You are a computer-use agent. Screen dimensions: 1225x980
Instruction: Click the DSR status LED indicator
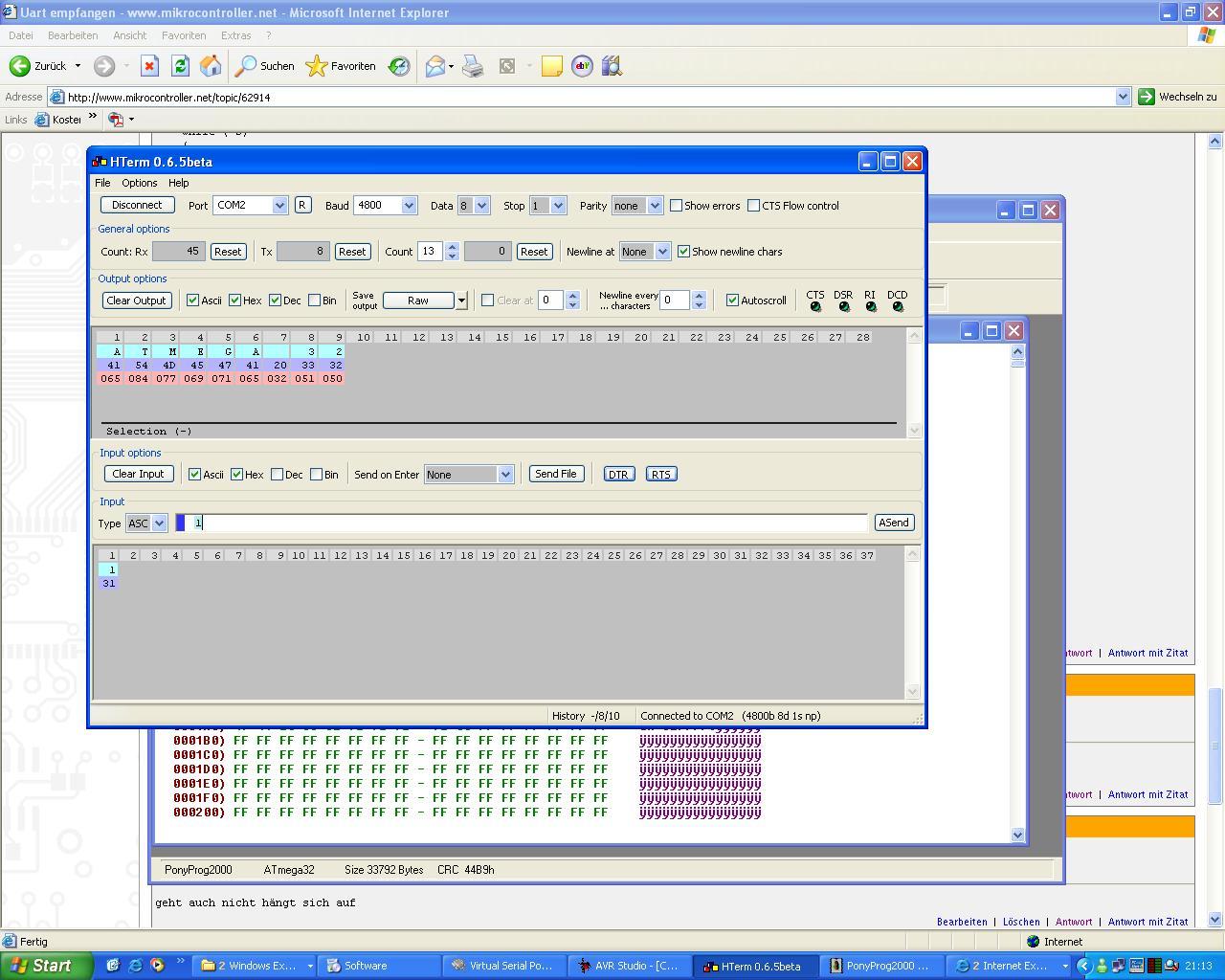pyautogui.click(x=844, y=306)
